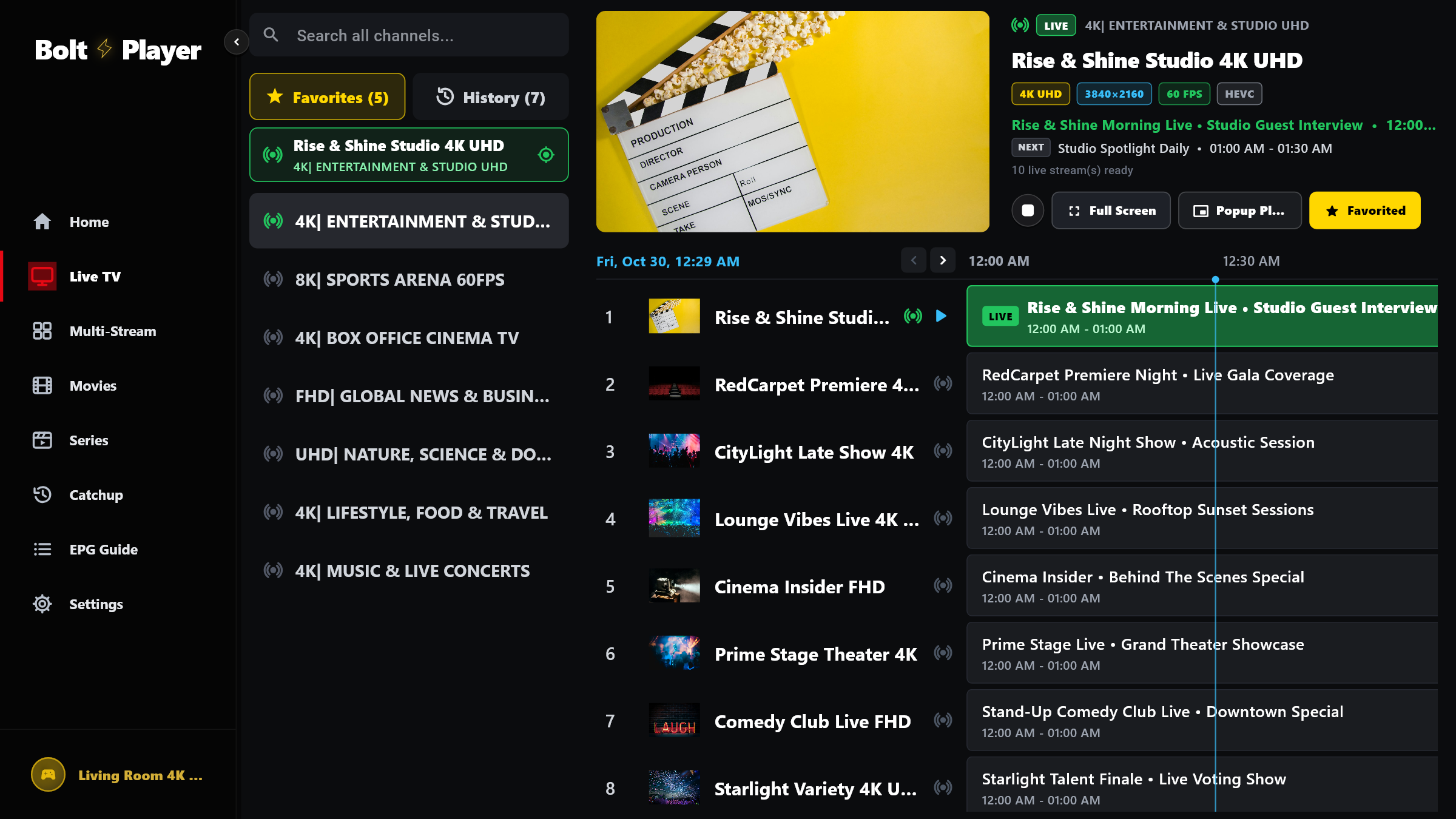This screenshot has height=819, width=1456.
Task: Go to next EPG time slot
Action: pyautogui.click(x=943, y=260)
